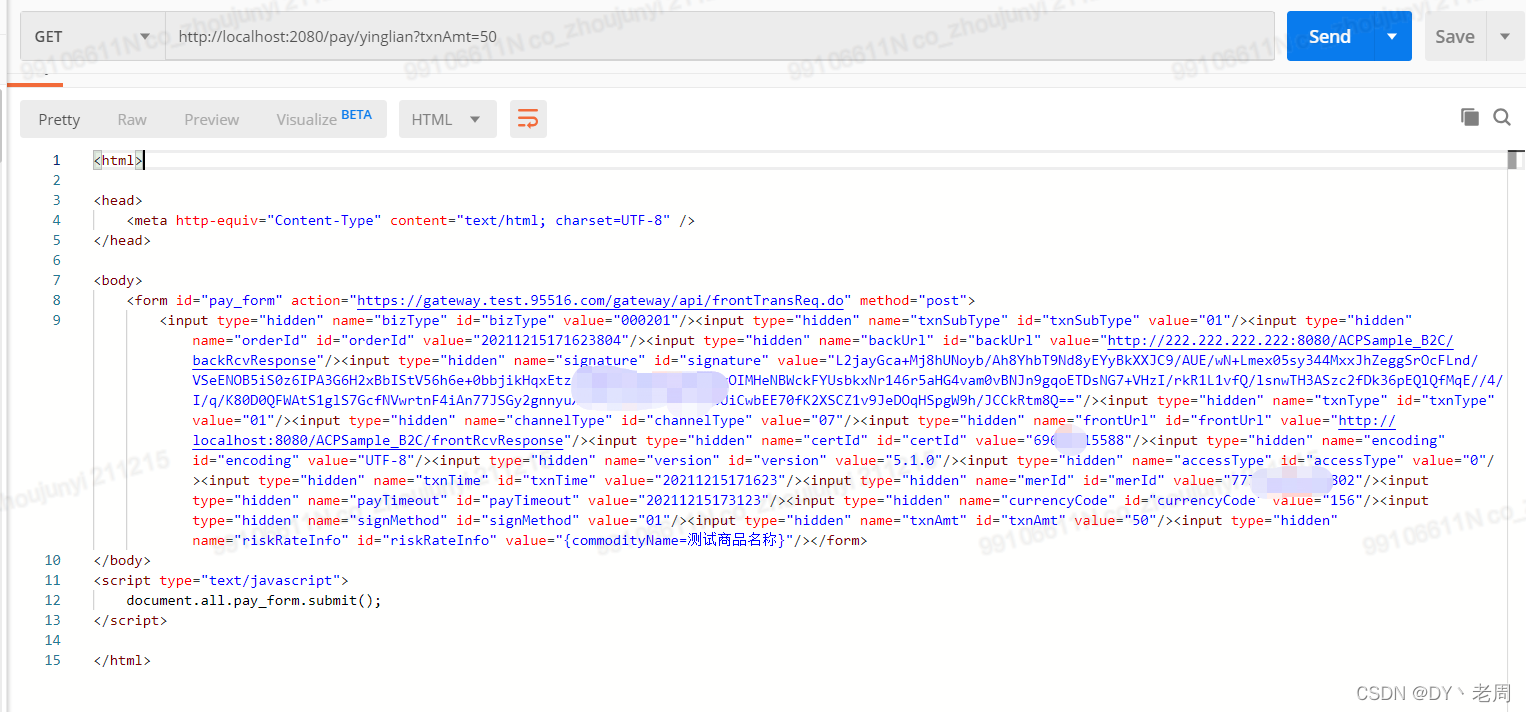1526x712 pixels.
Task: Click the meta Content-Type line
Action: click(410, 220)
